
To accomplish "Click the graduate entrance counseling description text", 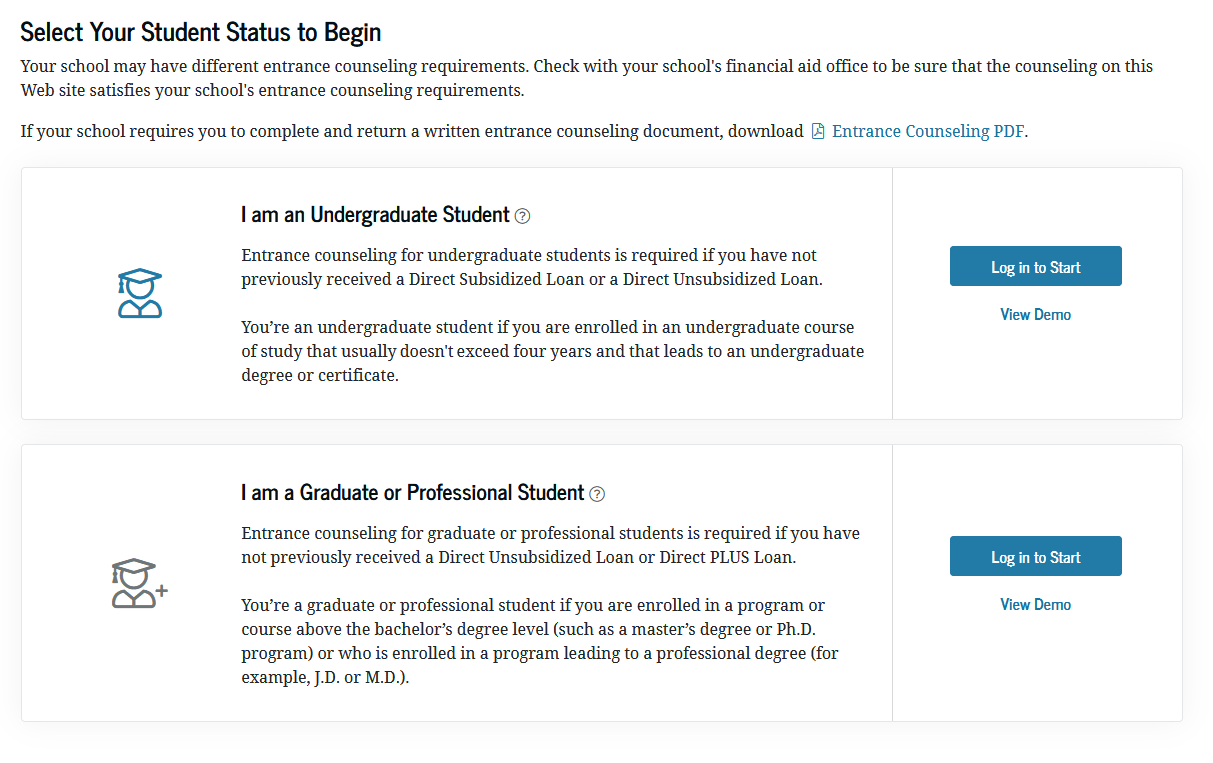I will (x=550, y=544).
